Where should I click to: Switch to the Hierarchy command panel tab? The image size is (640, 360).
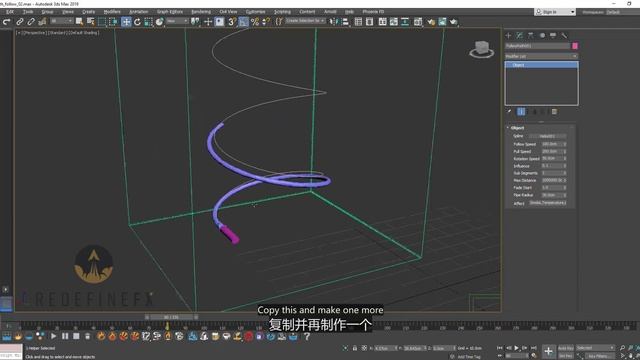click(531, 36)
